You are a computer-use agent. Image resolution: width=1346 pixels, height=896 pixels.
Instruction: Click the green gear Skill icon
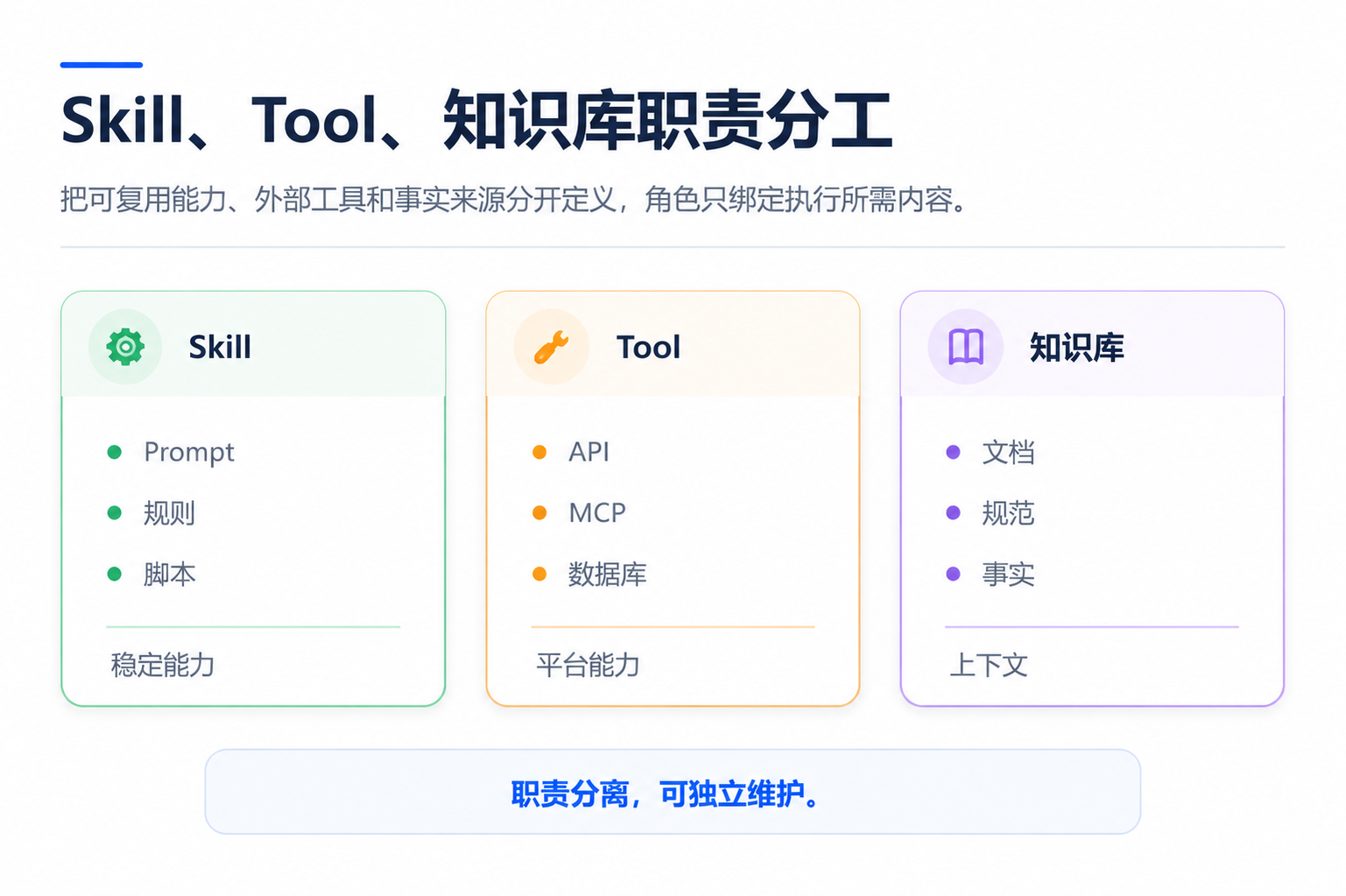click(x=125, y=347)
